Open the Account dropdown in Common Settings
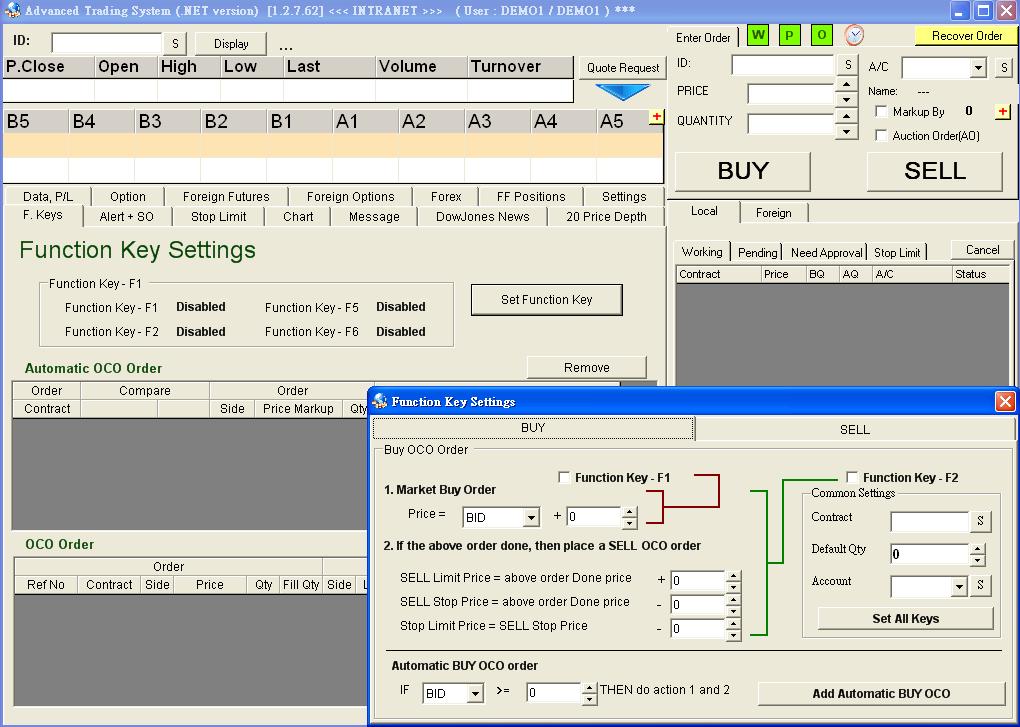Image resolution: width=1020 pixels, height=727 pixels. click(x=958, y=586)
